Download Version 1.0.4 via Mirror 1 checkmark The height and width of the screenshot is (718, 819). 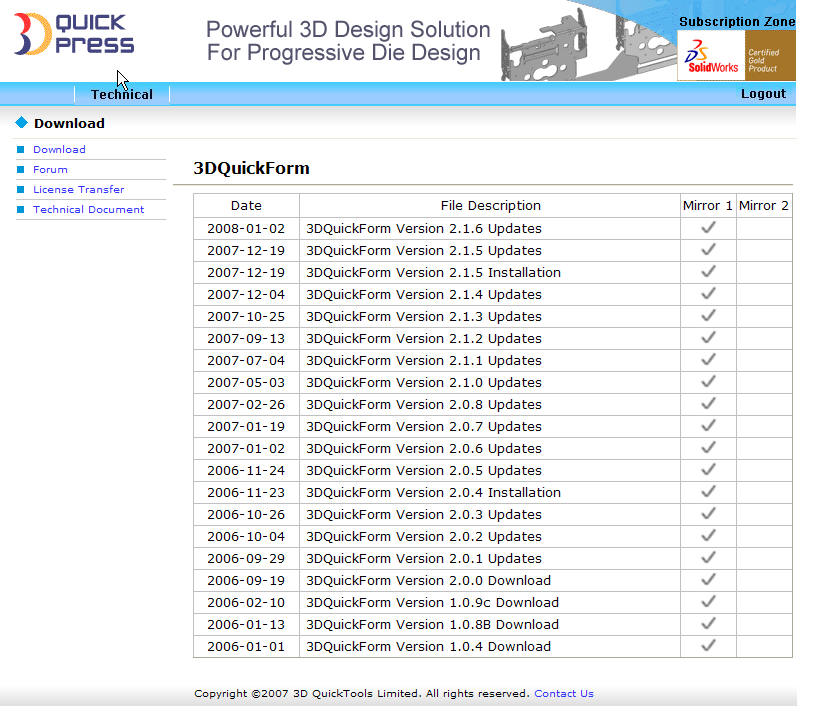(x=708, y=645)
